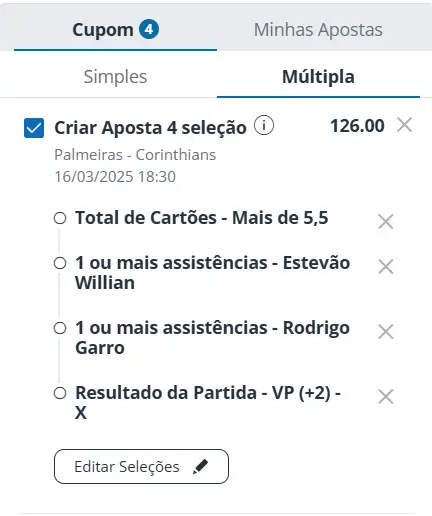Uncheck the Criar Aposta 4 seleção checkbox
This screenshot has width=432, height=516.
click(x=34, y=128)
